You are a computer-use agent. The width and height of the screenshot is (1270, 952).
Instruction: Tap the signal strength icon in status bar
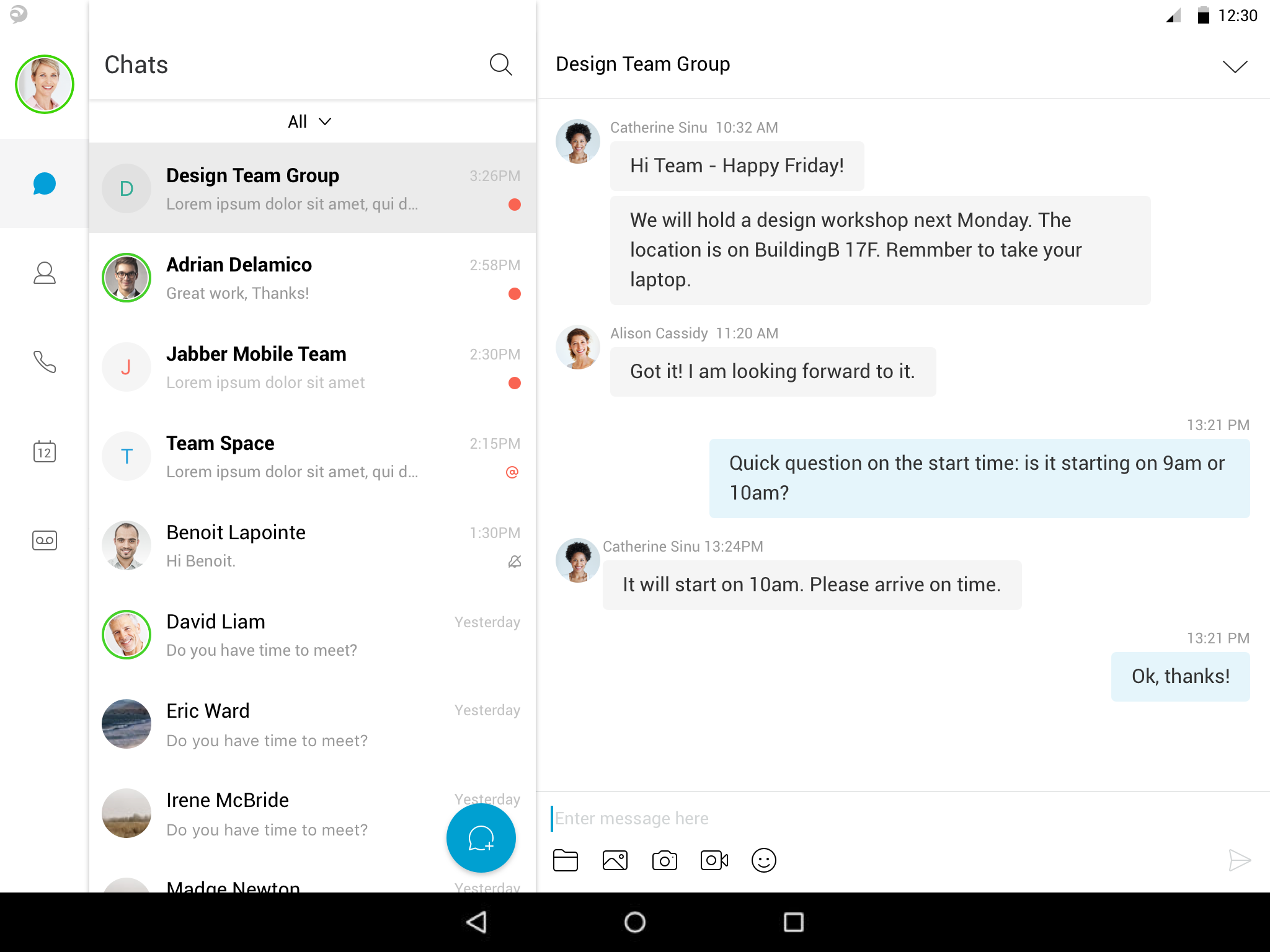(1173, 15)
